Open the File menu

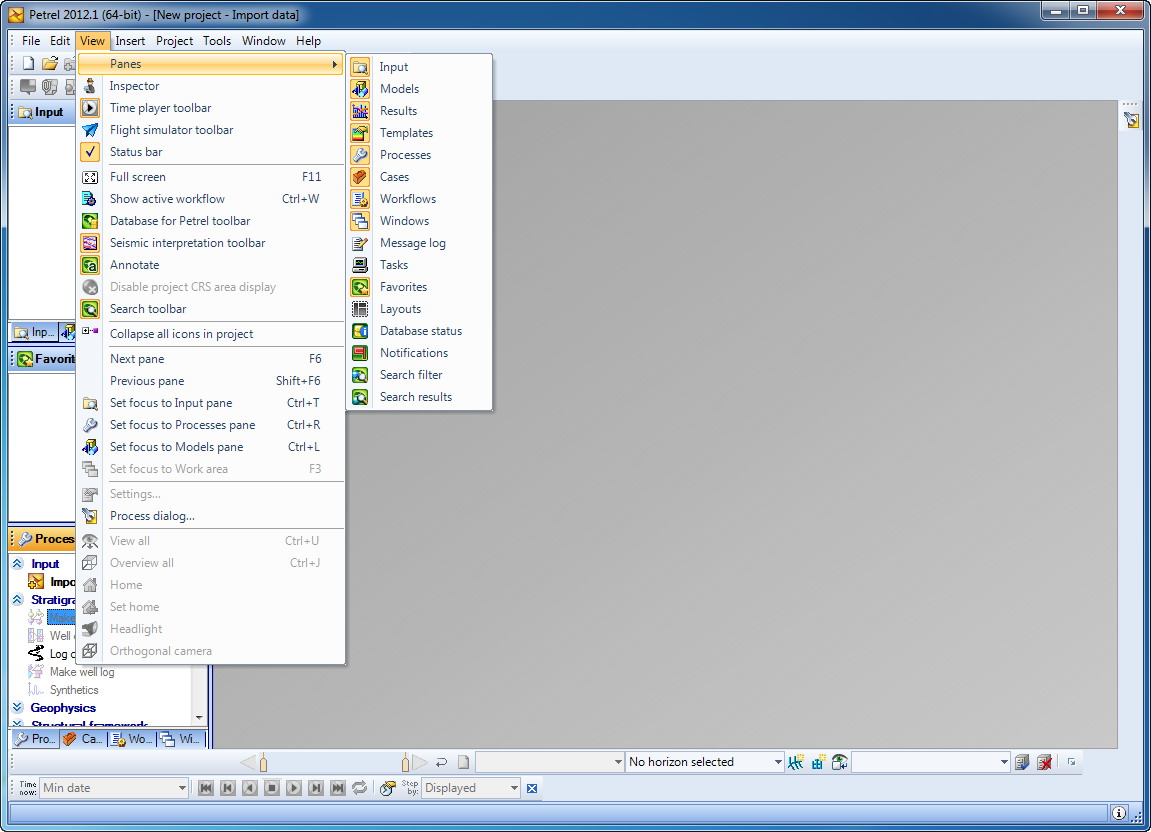point(31,41)
